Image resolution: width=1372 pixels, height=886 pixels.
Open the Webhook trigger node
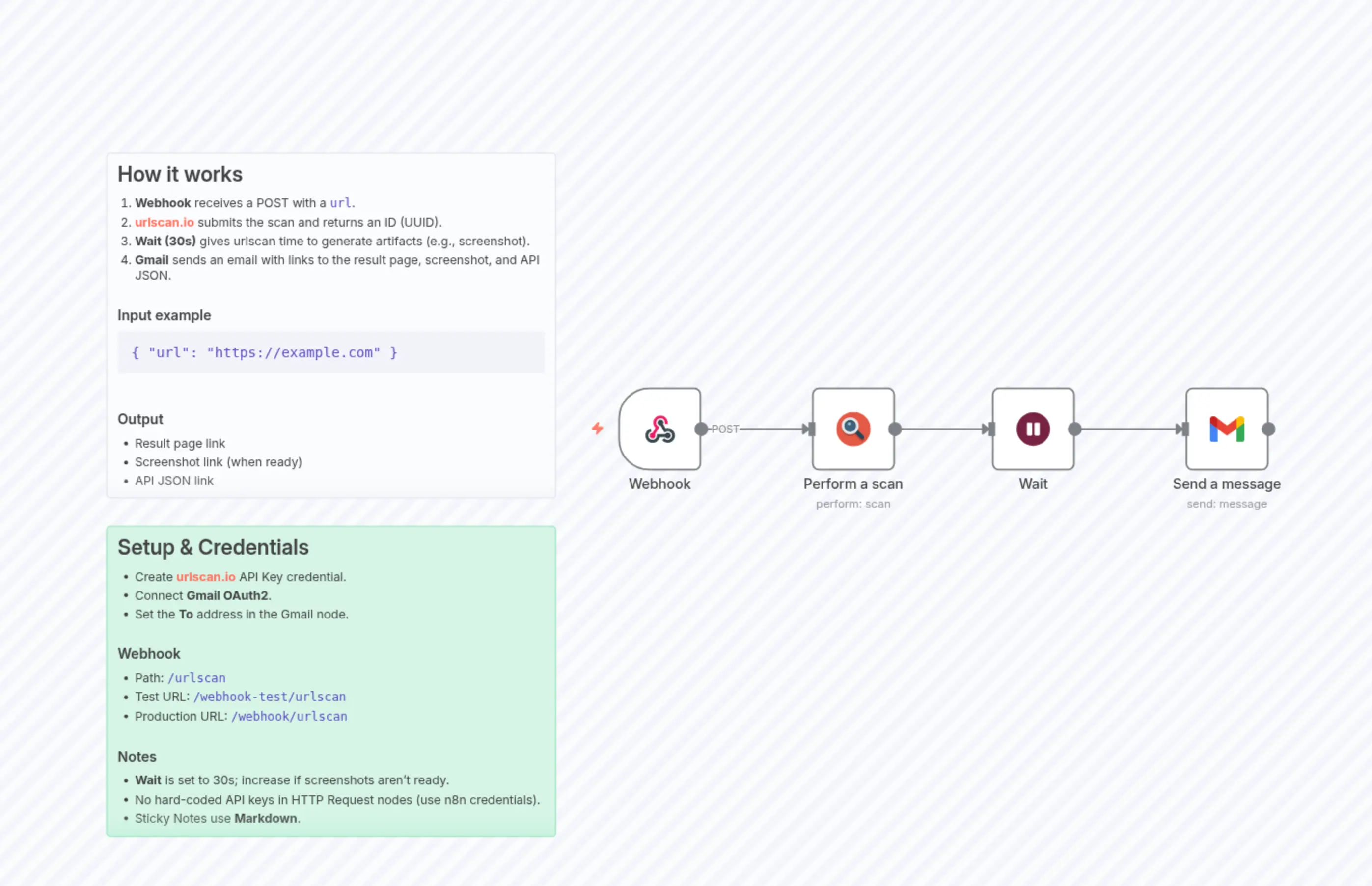point(659,429)
